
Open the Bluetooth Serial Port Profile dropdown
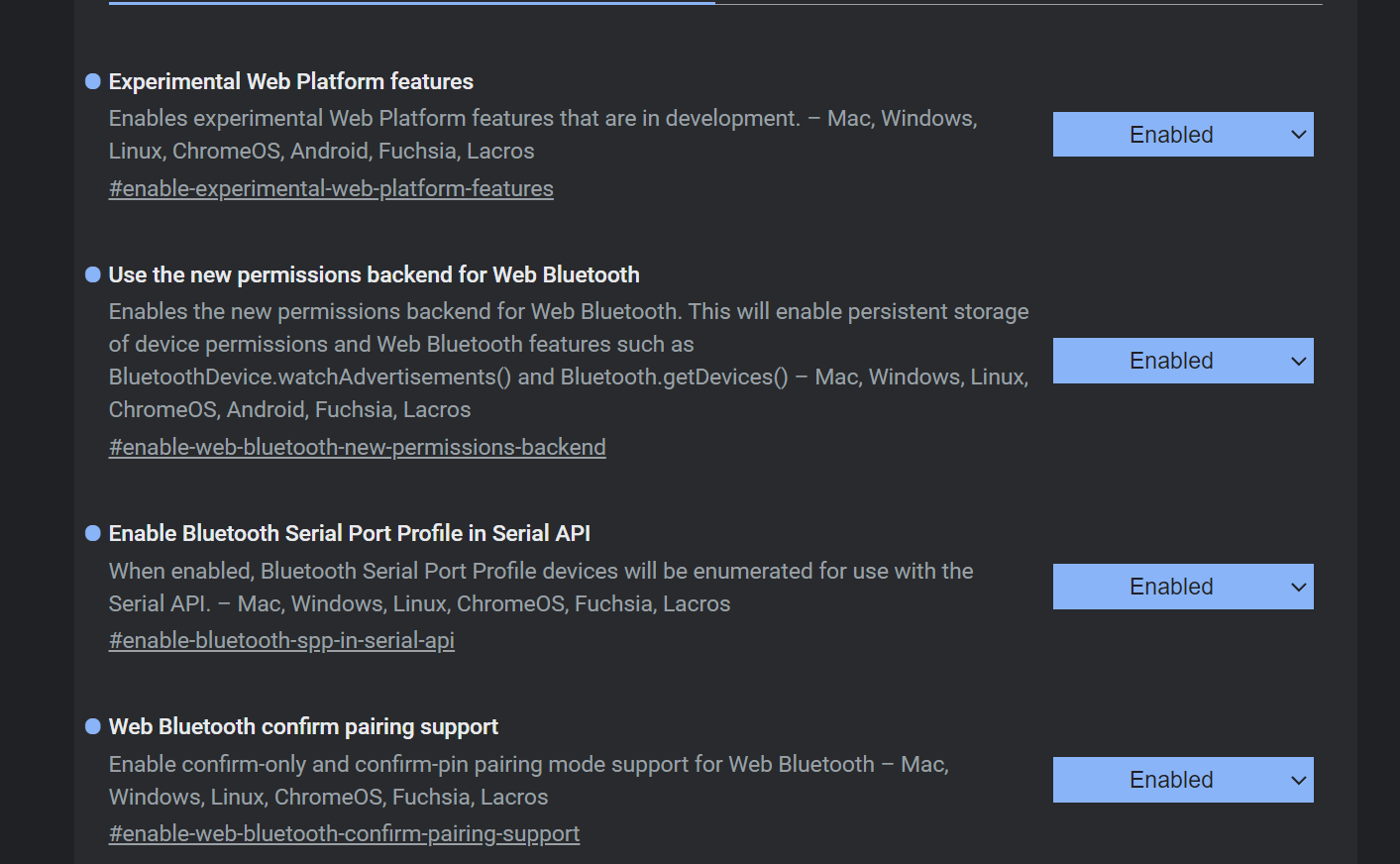pos(1182,586)
